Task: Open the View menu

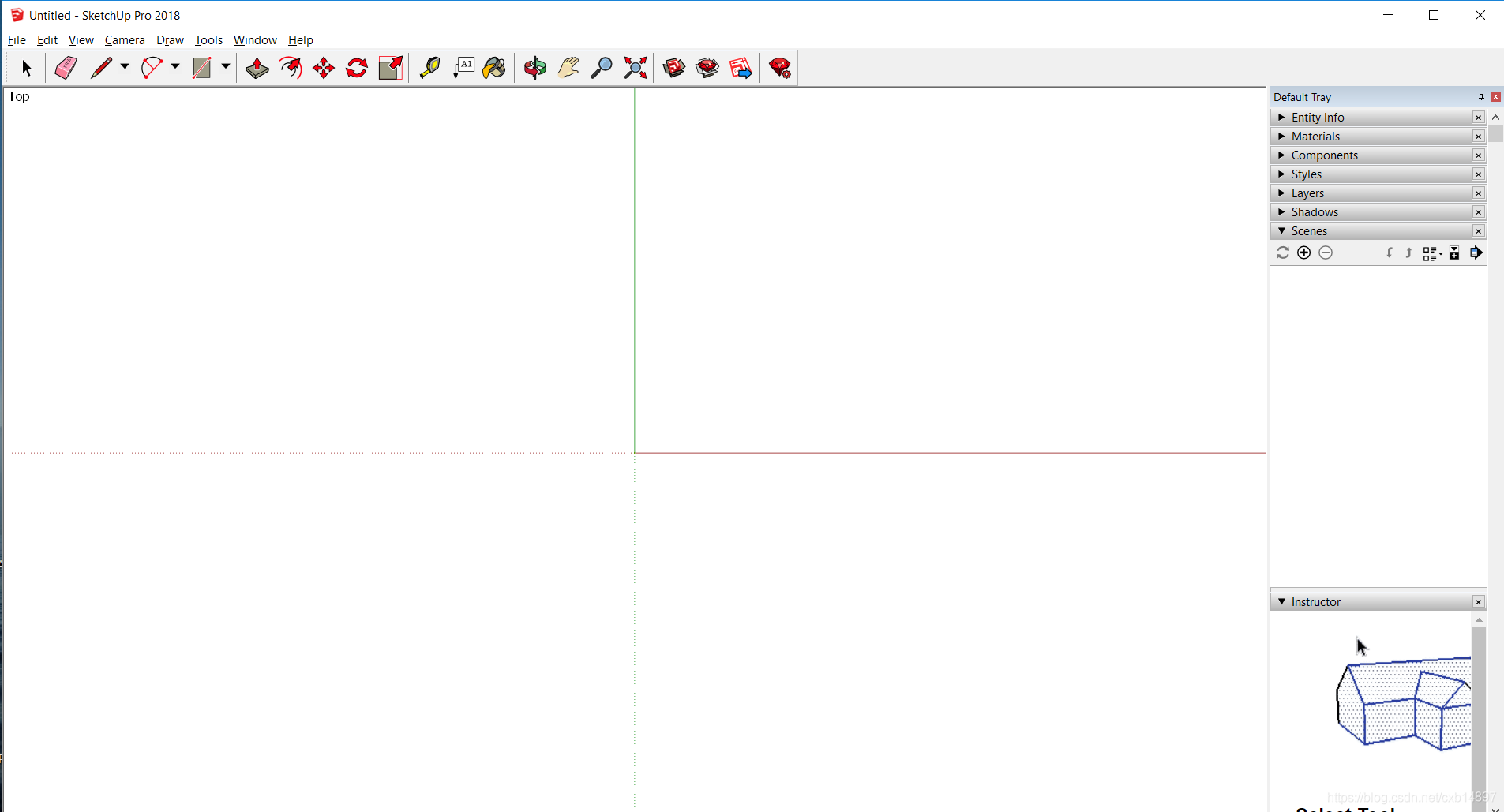Action: [x=81, y=40]
